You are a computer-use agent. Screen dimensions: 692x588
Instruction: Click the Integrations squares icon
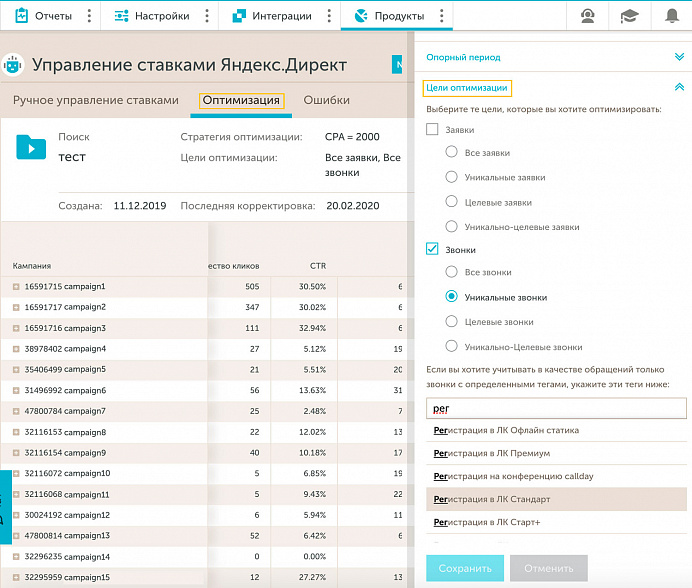point(239,16)
